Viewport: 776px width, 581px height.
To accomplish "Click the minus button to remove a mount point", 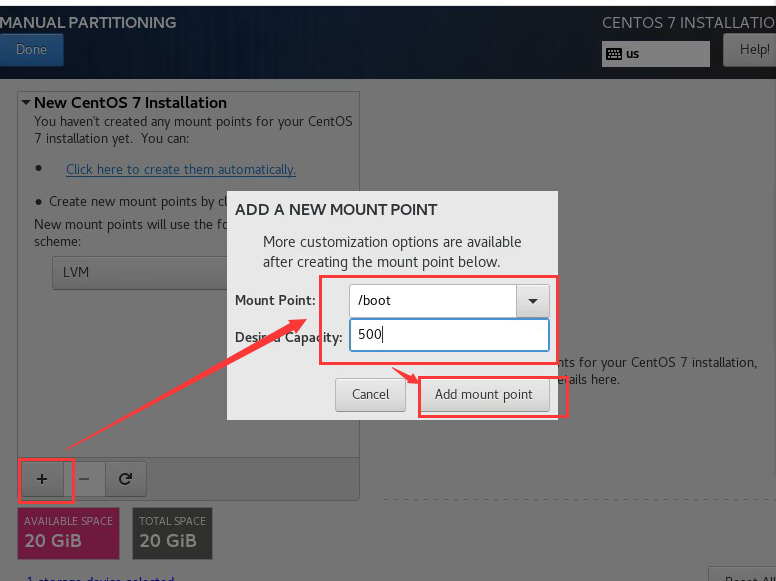I will coord(84,479).
